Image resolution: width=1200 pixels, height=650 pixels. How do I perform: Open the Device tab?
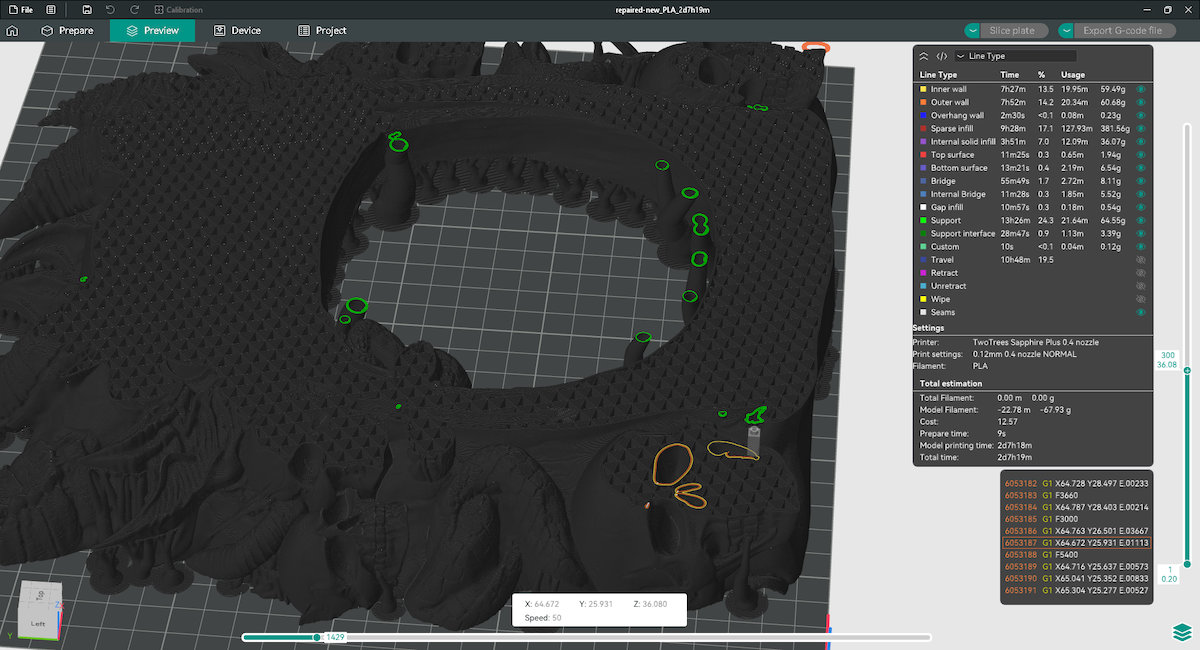click(237, 31)
